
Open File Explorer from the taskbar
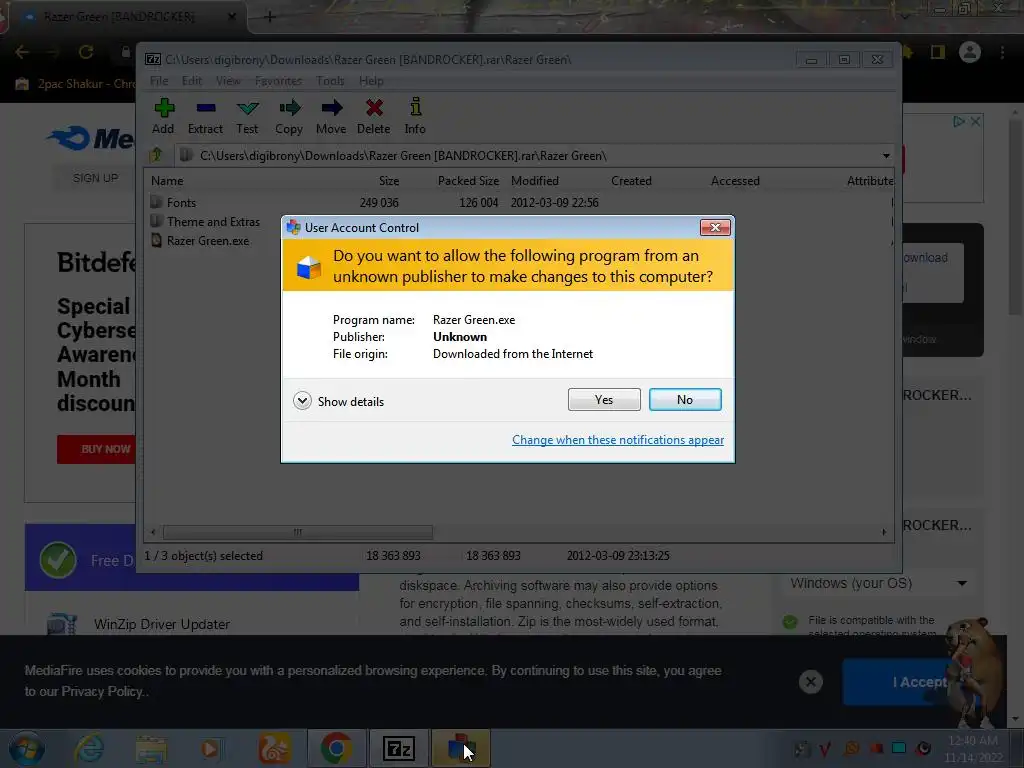[152, 748]
